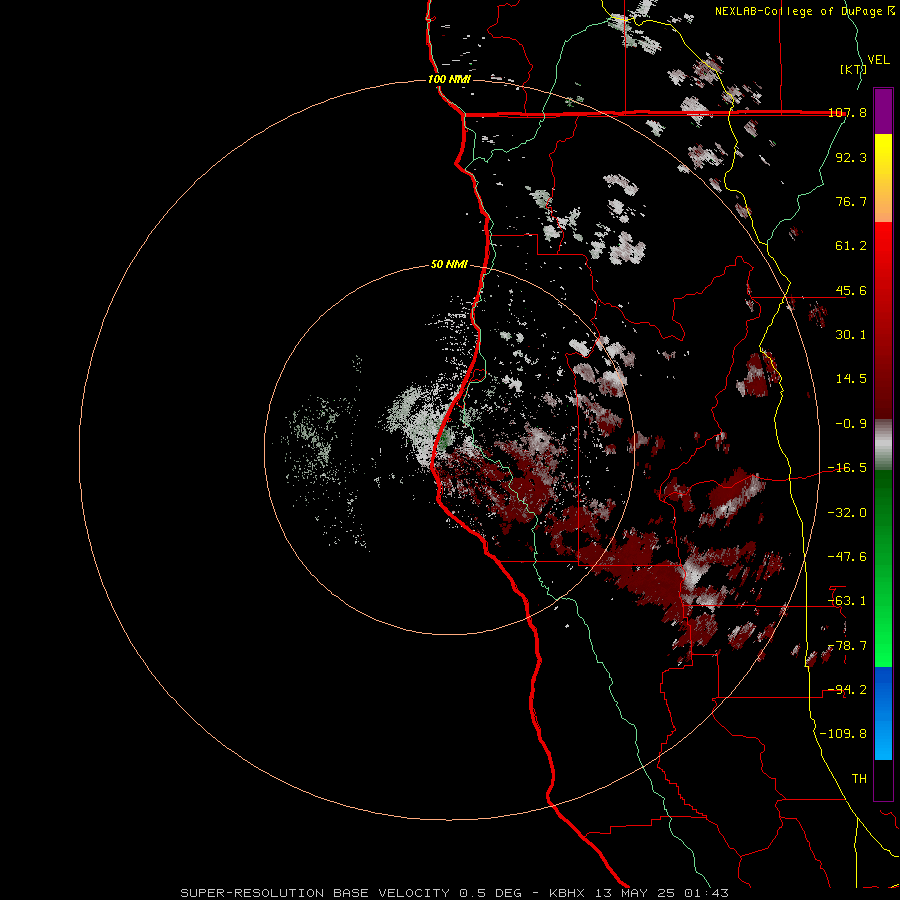
Task: Click the 45.6 velocity scale value
Action: pyautogui.click(x=851, y=290)
